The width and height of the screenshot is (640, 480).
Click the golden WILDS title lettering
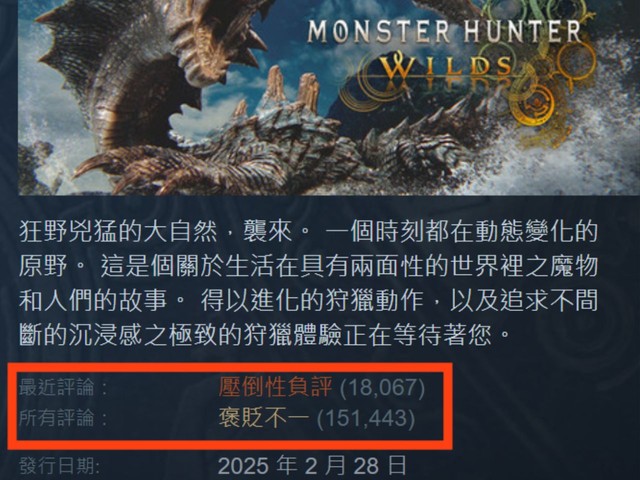coord(447,68)
